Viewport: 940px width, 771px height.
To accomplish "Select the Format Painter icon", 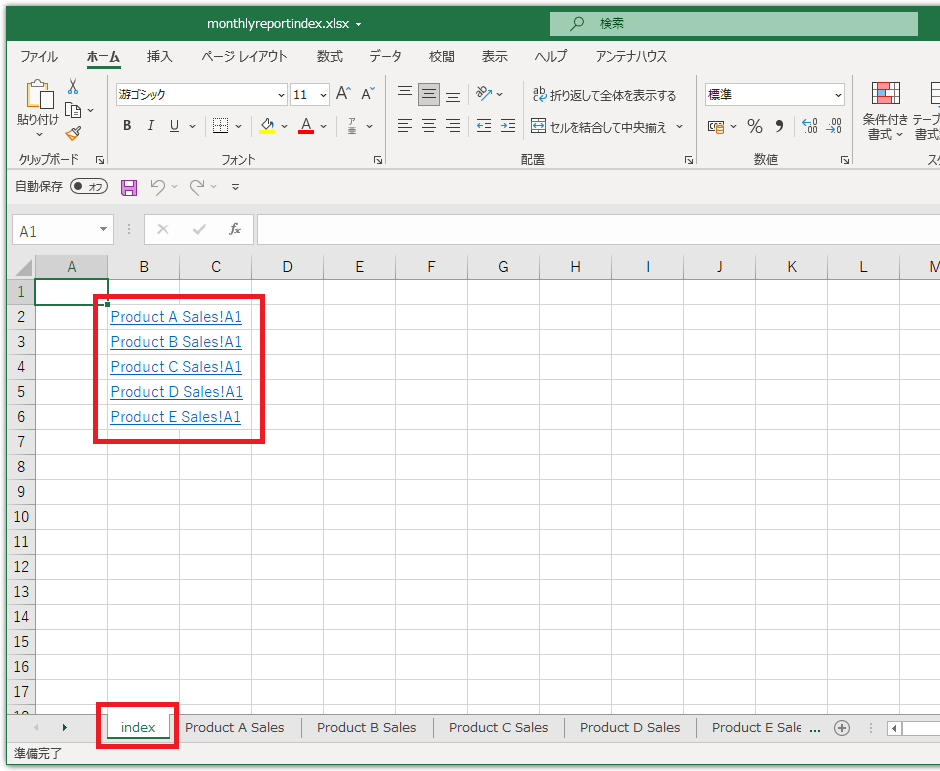I will (74, 133).
